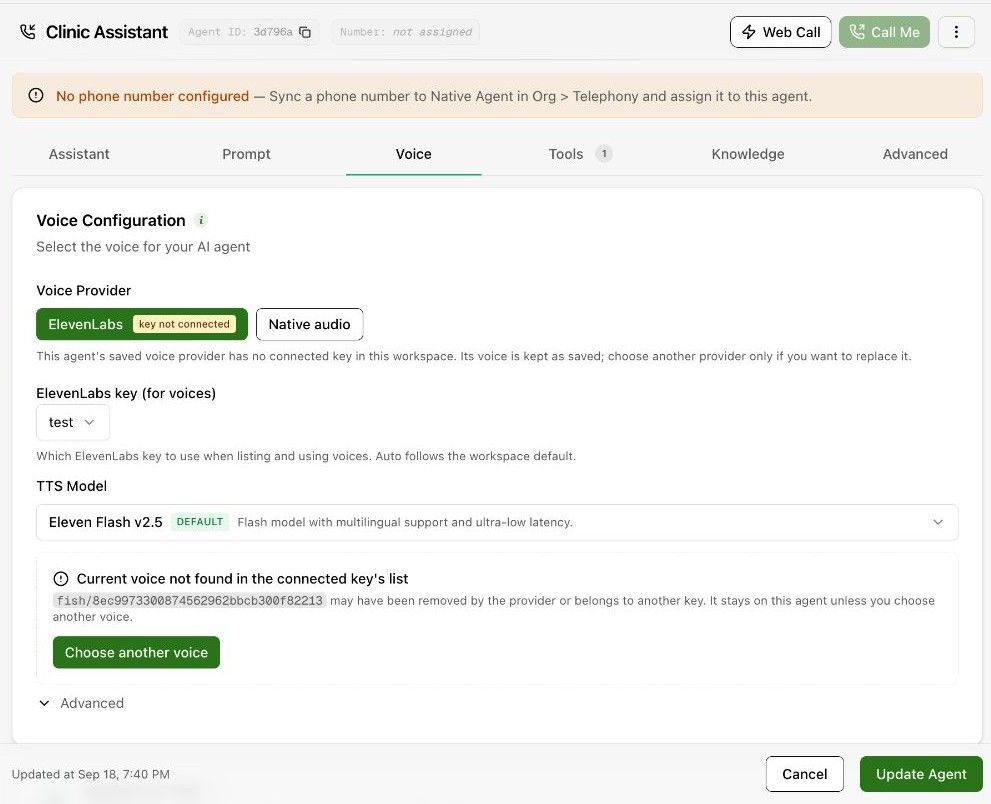The width and height of the screenshot is (991, 804).
Task: Click Choose another voice
Action: (136, 652)
